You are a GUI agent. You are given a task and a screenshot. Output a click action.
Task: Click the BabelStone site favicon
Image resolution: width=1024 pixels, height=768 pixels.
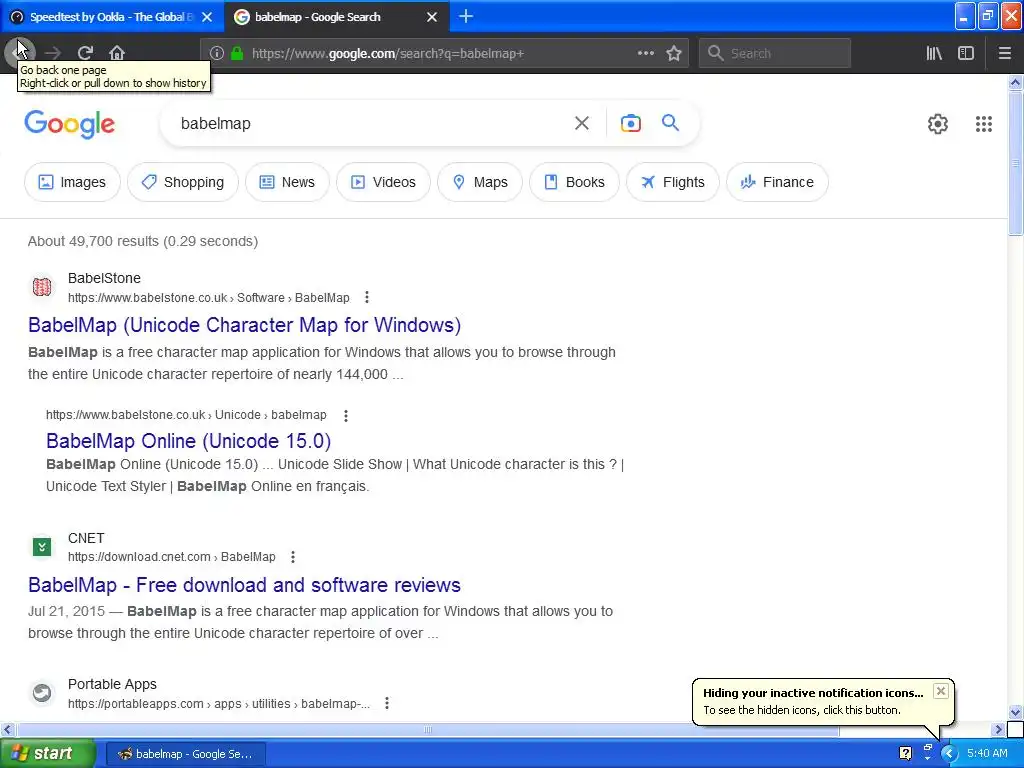pyautogui.click(x=42, y=287)
